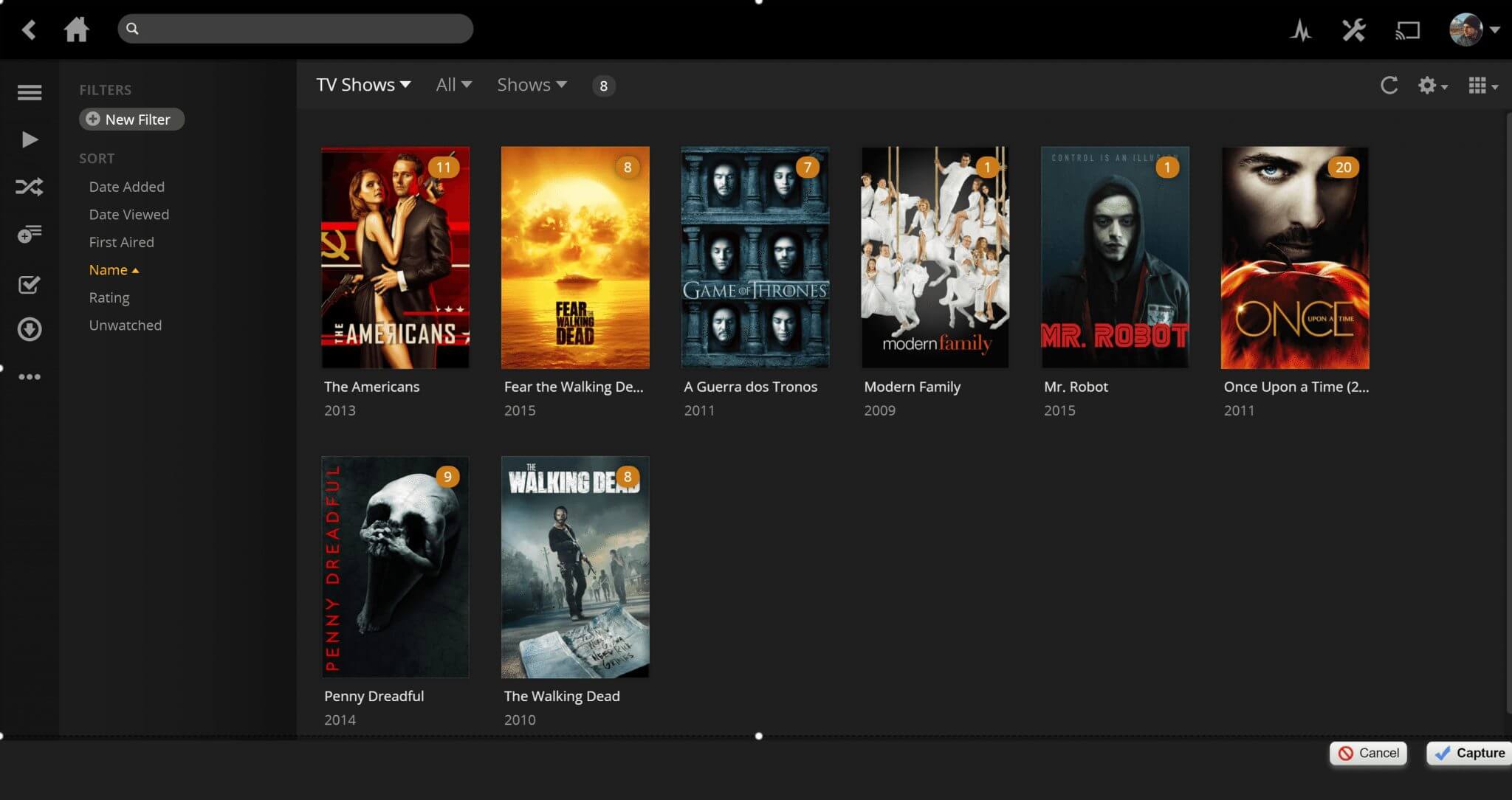Open the wrench and screwdriver settings
This screenshot has width=1512, height=800.
tap(1353, 30)
